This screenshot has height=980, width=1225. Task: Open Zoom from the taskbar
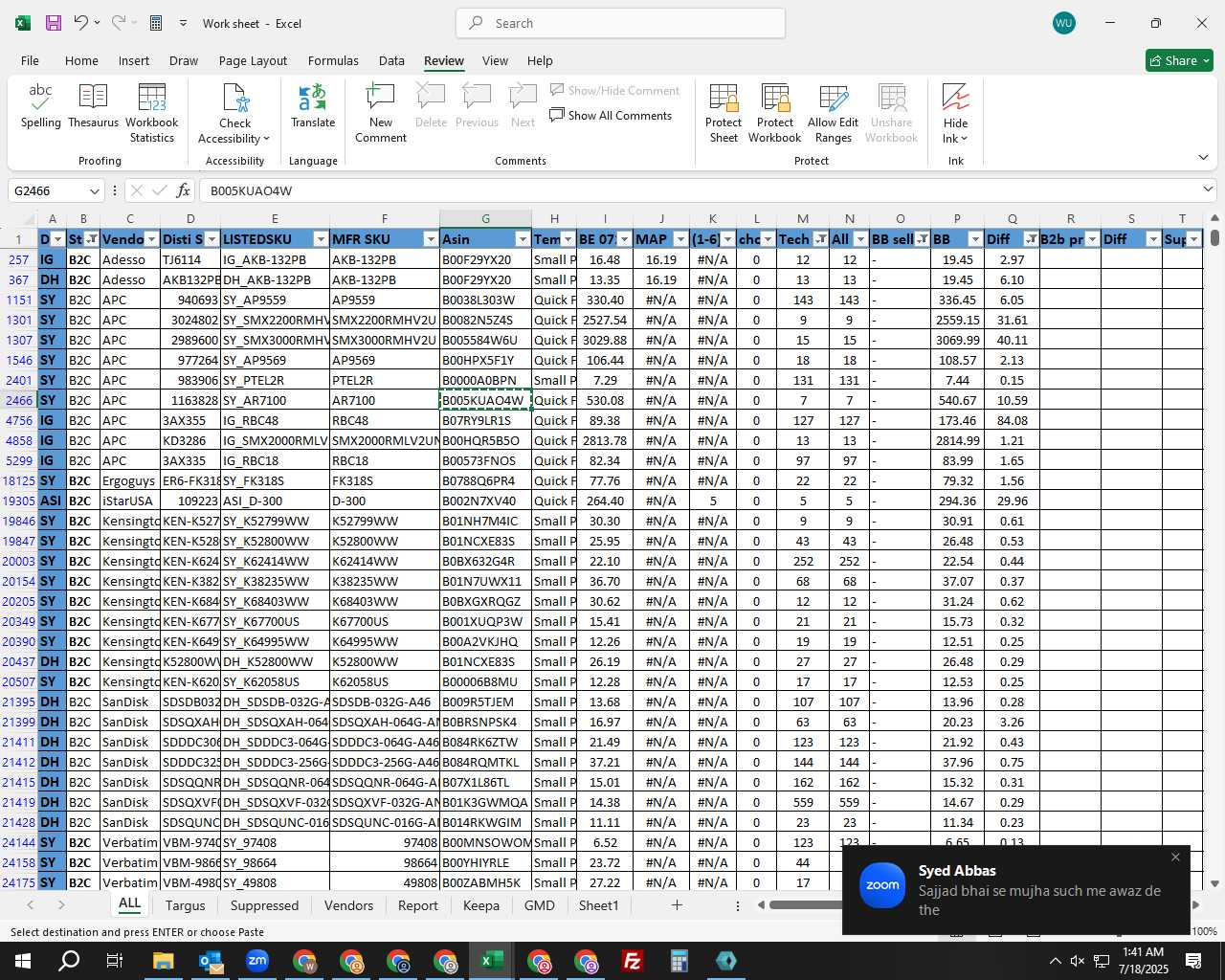click(x=256, y=961)
